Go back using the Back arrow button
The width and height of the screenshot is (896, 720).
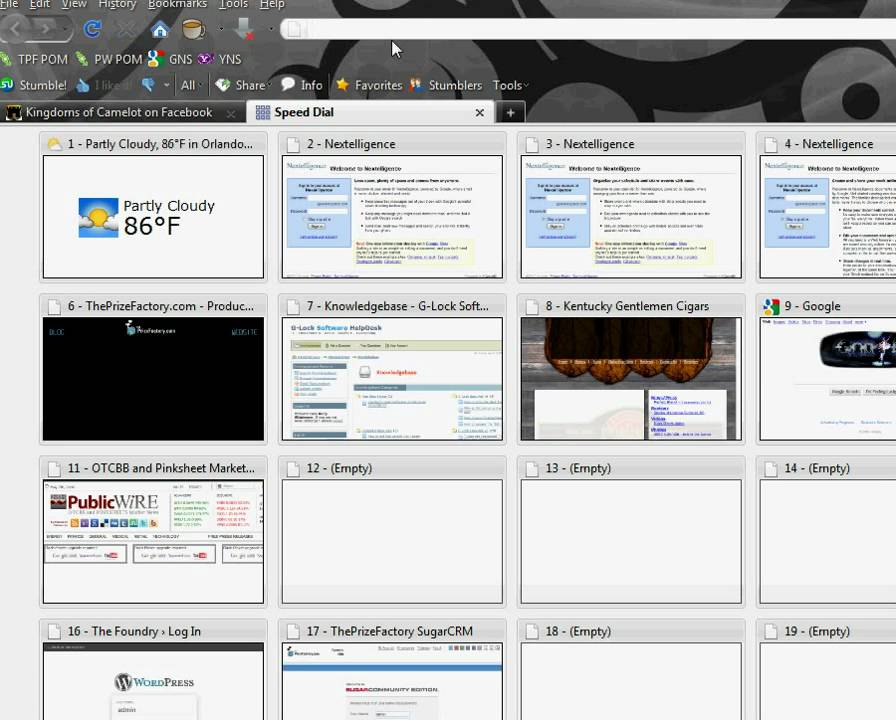[x=16, y=29]
